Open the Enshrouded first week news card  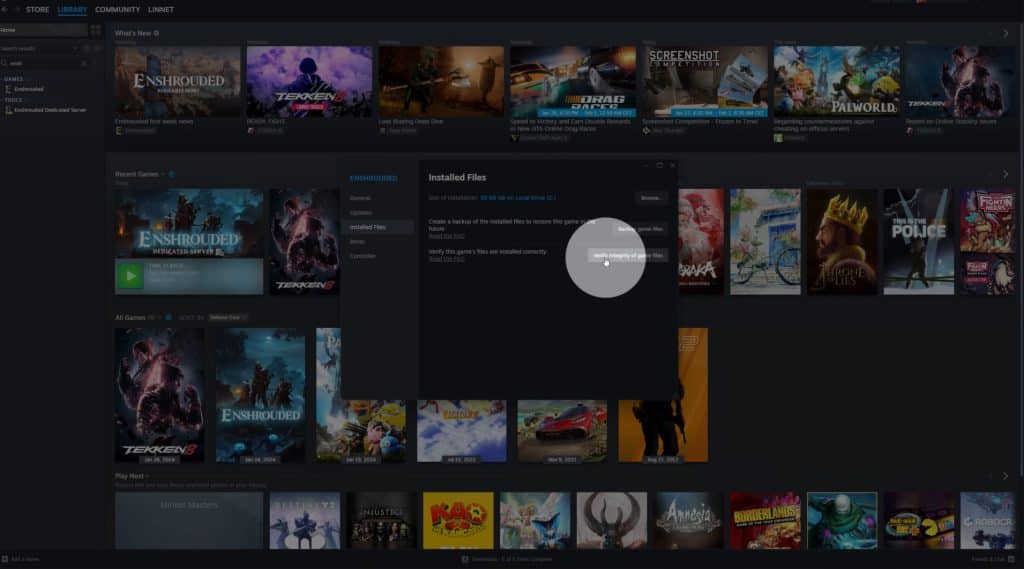click(178, 82)
